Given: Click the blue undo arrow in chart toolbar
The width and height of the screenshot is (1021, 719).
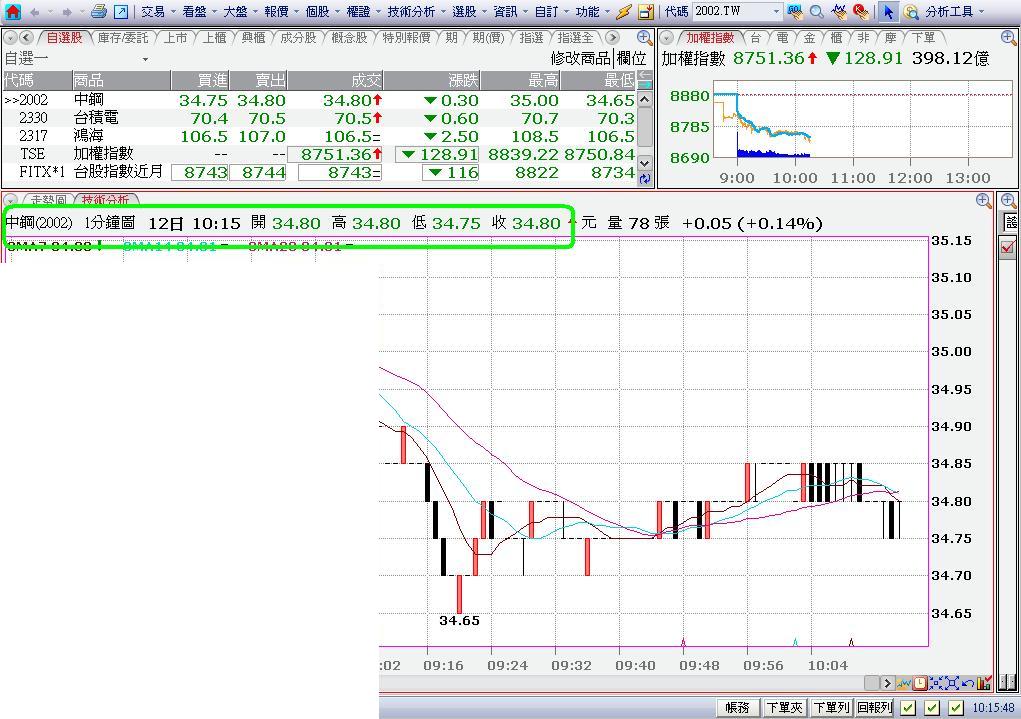Looking at the screenshot, I should tap(968, 683).
